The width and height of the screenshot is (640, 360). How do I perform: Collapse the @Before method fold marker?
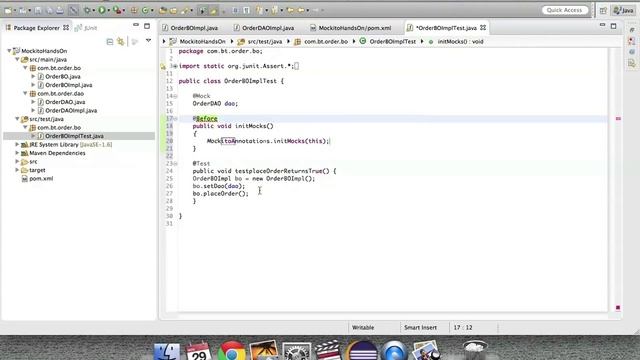(x=176, y=119)
